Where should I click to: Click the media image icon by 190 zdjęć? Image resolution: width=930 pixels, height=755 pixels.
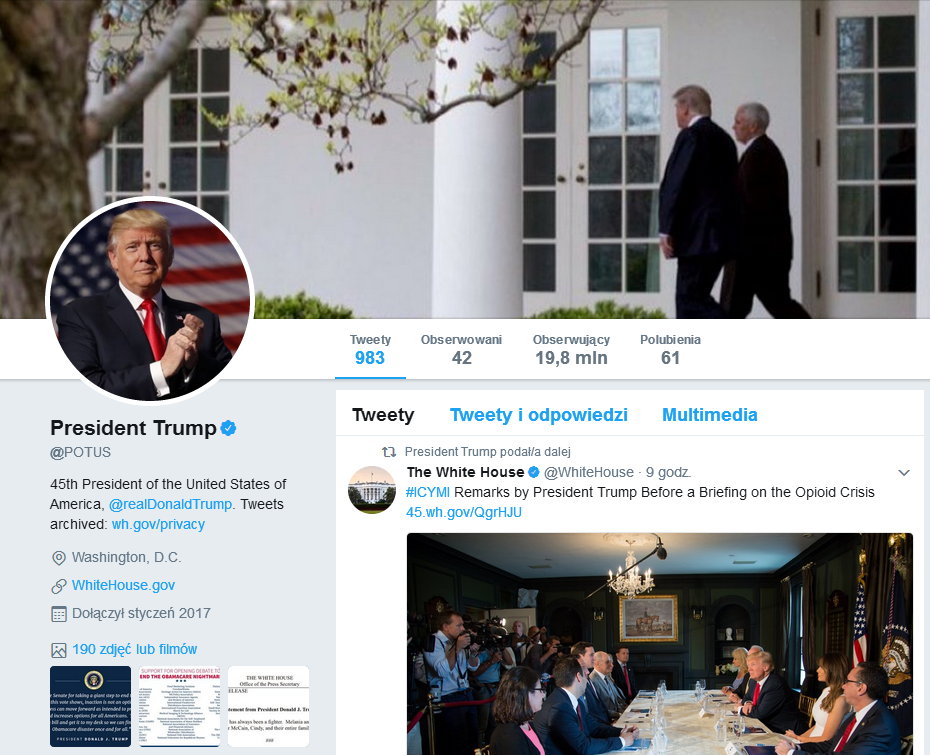[59, 650]
